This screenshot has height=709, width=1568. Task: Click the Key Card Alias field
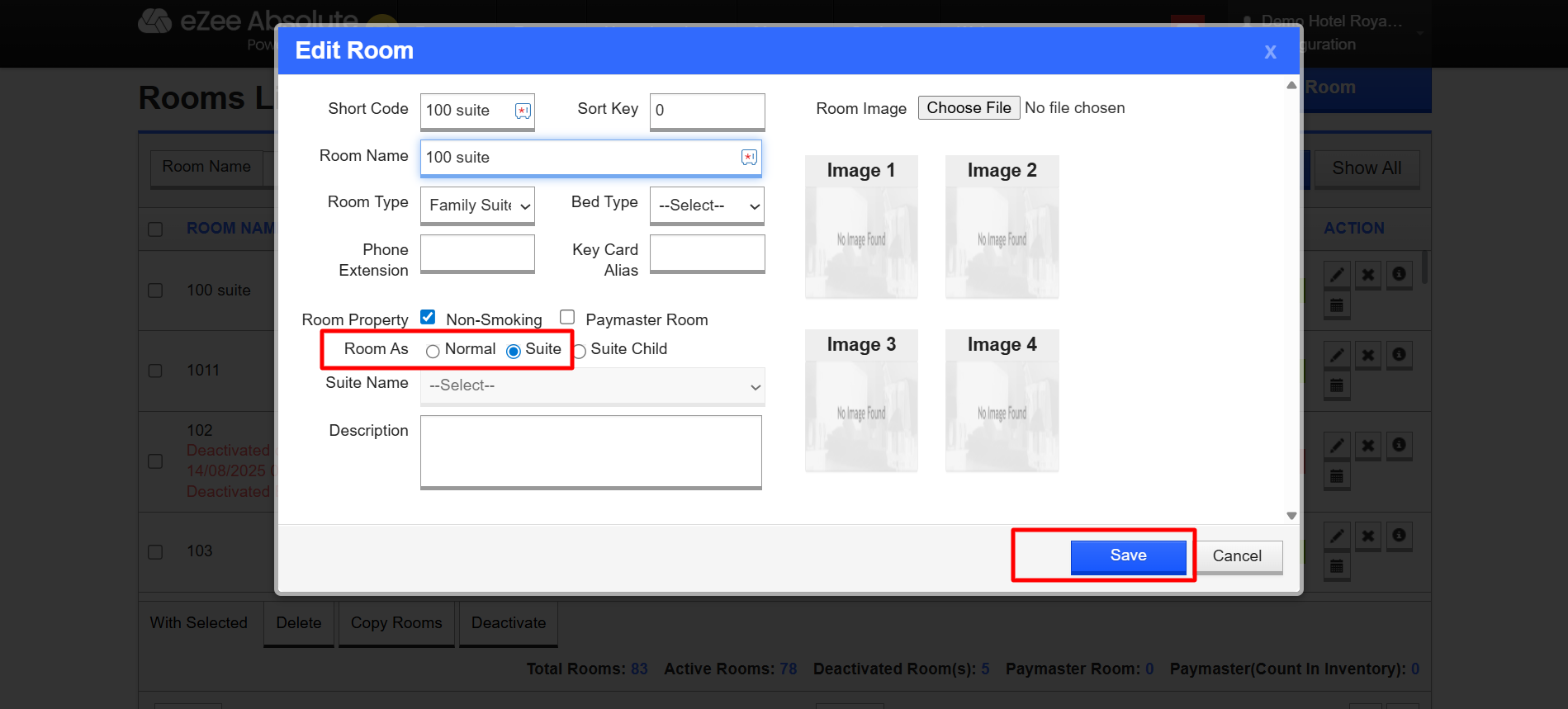707,253
